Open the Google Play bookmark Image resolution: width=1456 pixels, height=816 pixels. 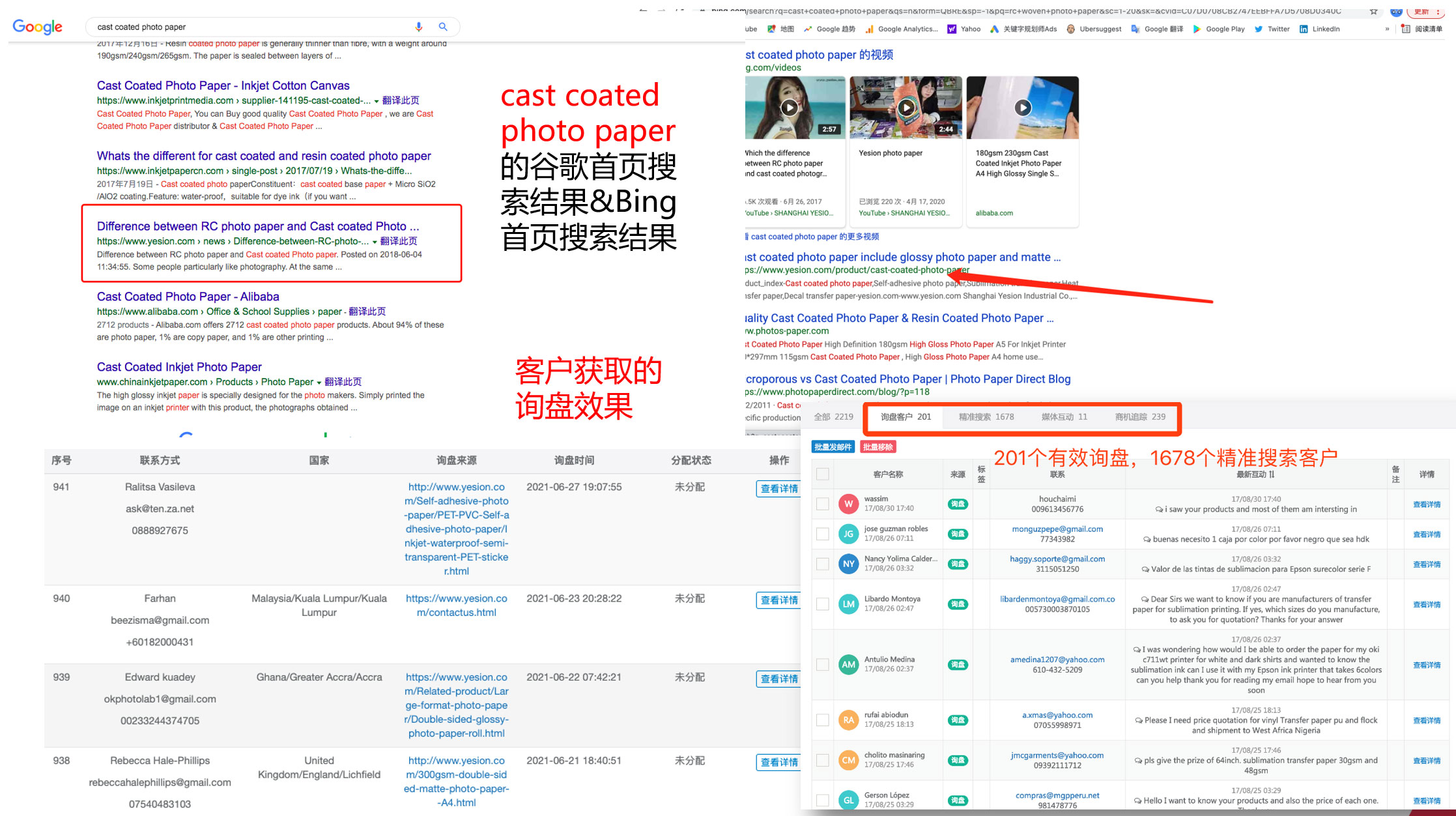click(1219, 29)
